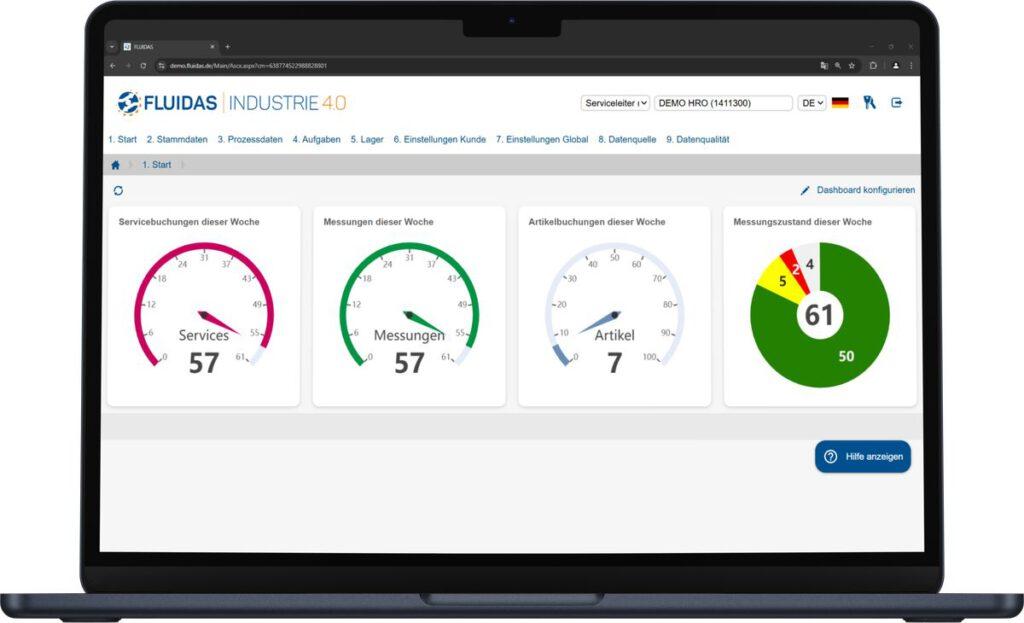Open the Serviceleiter role dropdown
1024x623 pixels.
(x=615, y=103)
